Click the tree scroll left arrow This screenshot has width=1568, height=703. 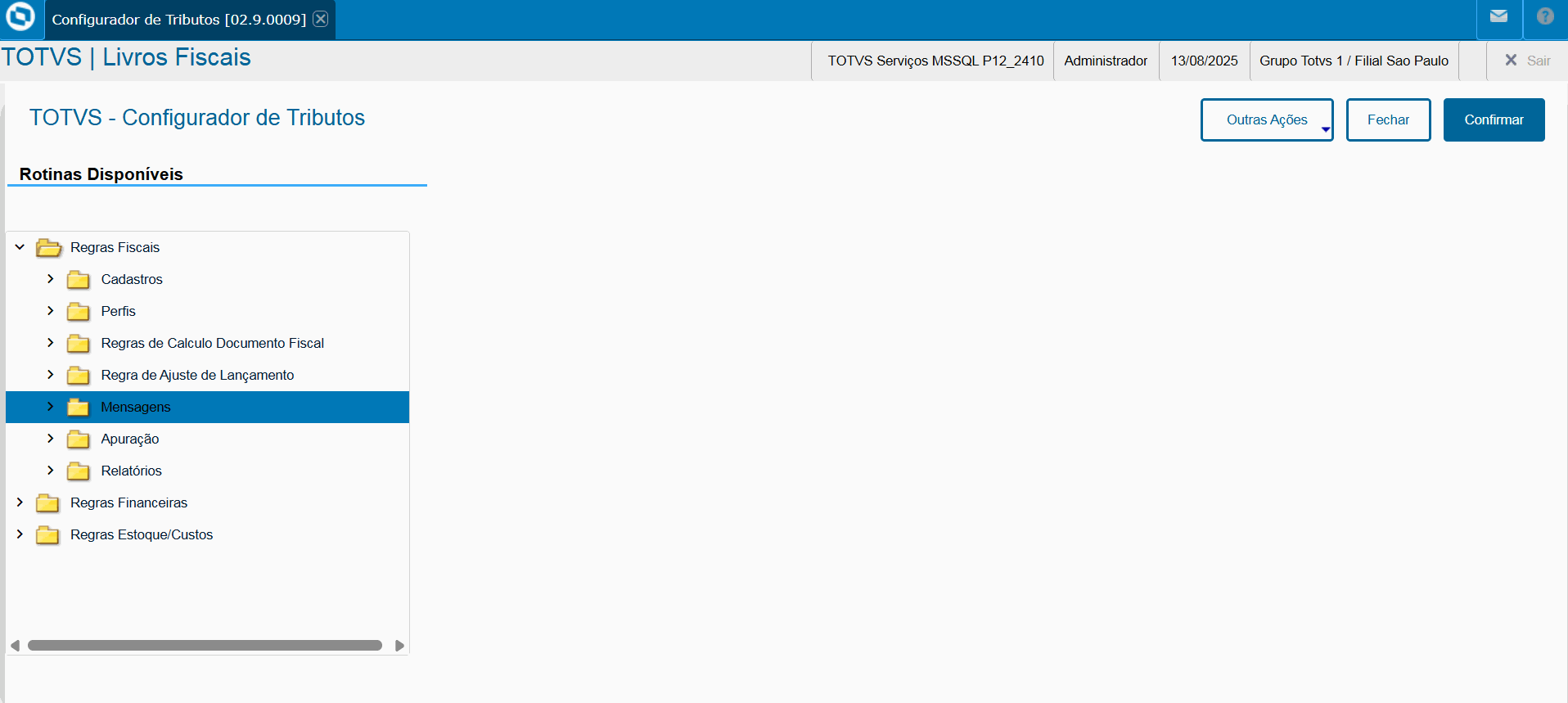pos(15,646)
